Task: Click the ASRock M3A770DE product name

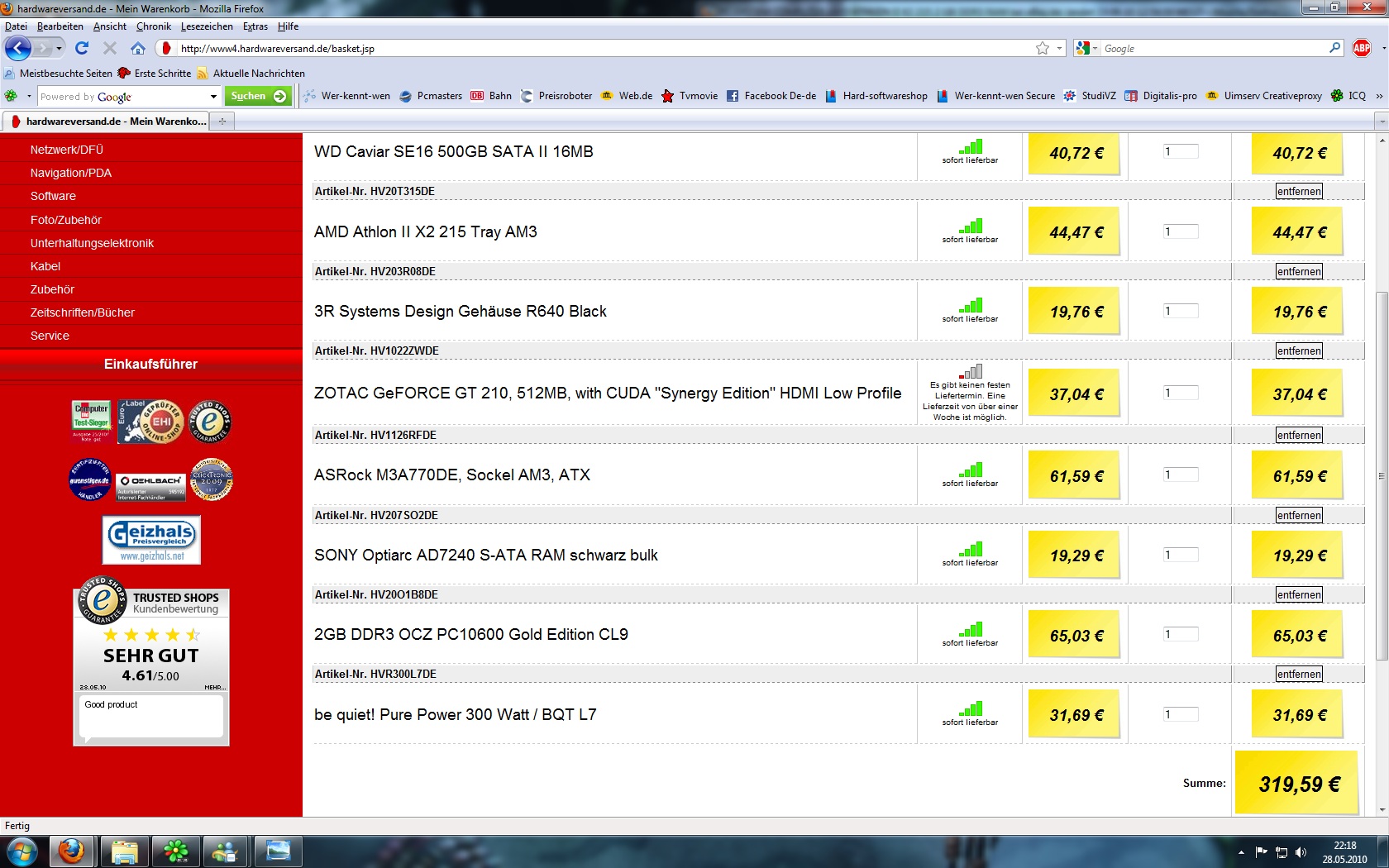Action: pos(452,475)
